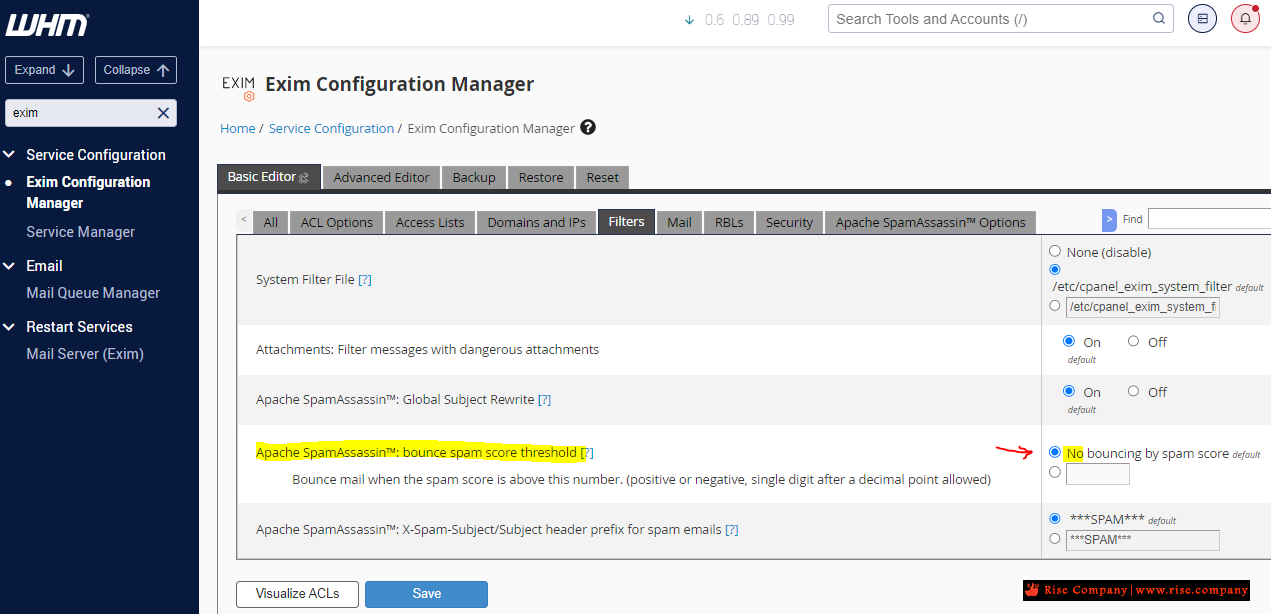Go to Home via the breadcrumb

pyautogui.click(x=238, y=128)
